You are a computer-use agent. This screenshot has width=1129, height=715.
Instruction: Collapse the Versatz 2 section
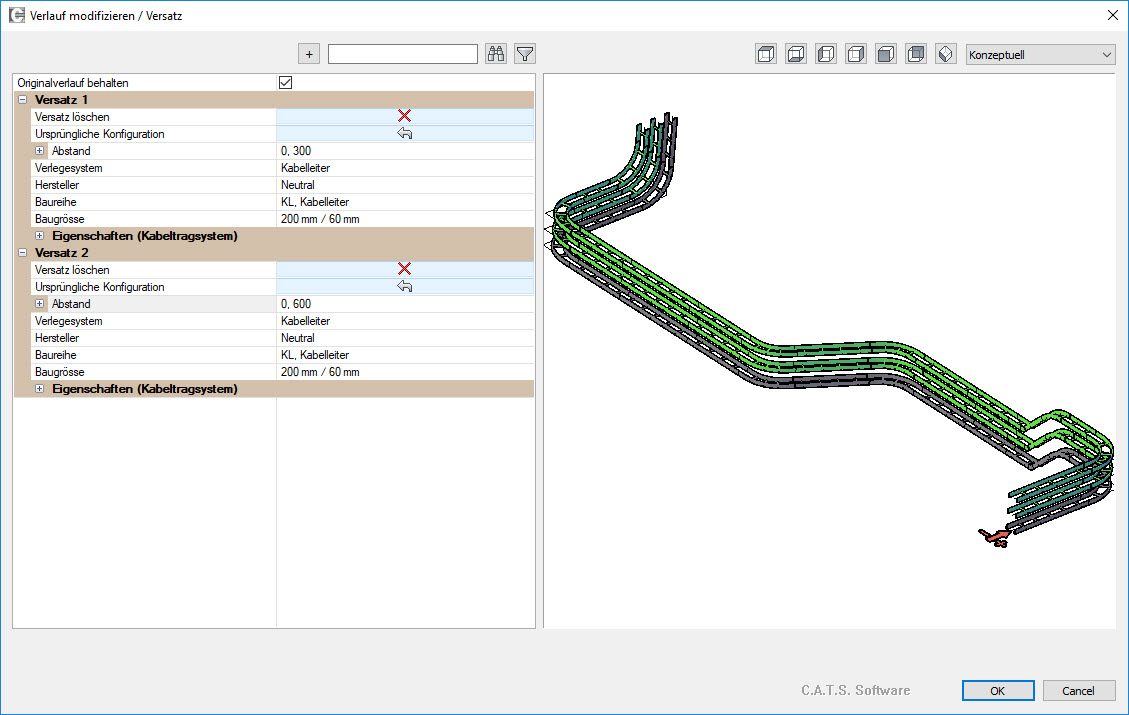(x=23, y=253)
